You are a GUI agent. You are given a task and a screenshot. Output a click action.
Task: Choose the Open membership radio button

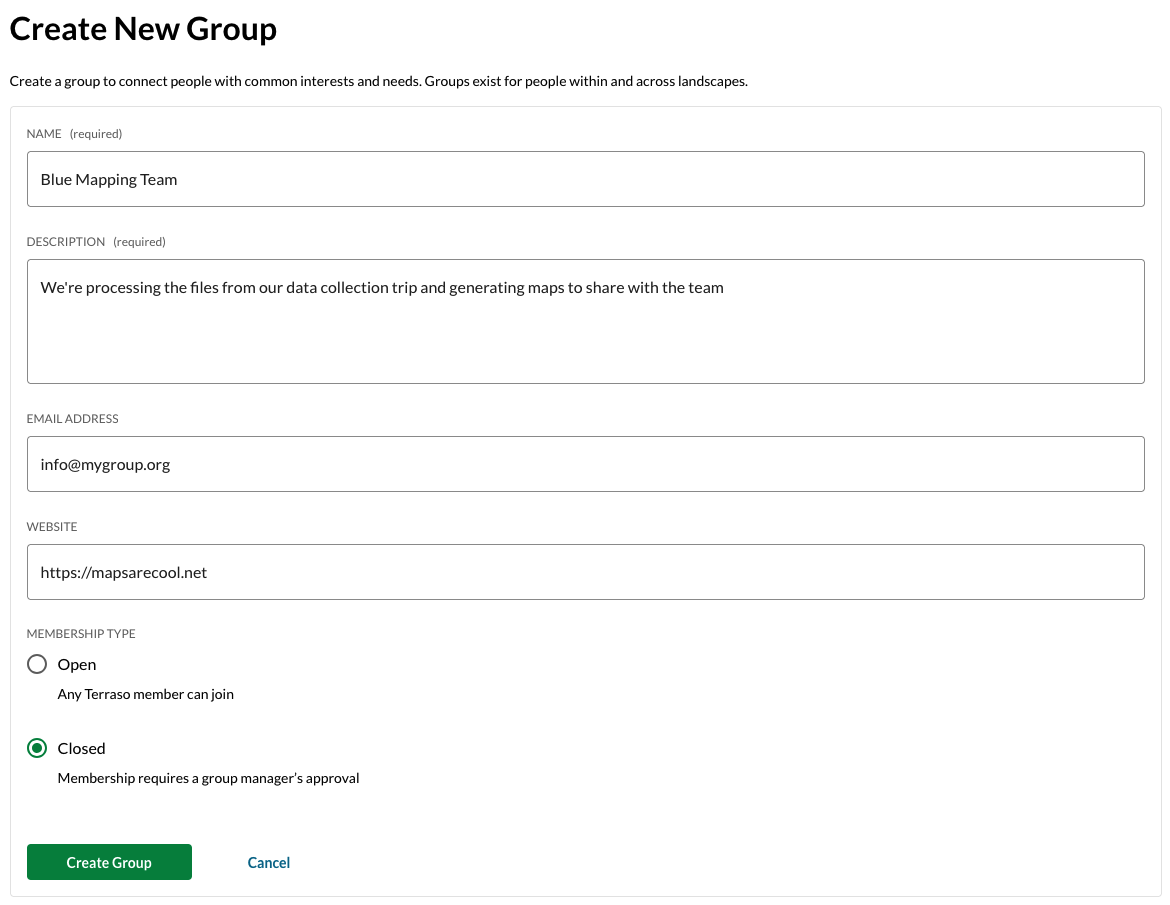pos(37,664)
